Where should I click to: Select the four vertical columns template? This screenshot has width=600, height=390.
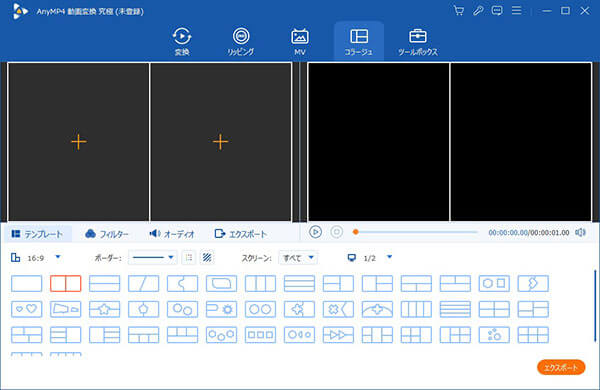(x=416, y=309)
